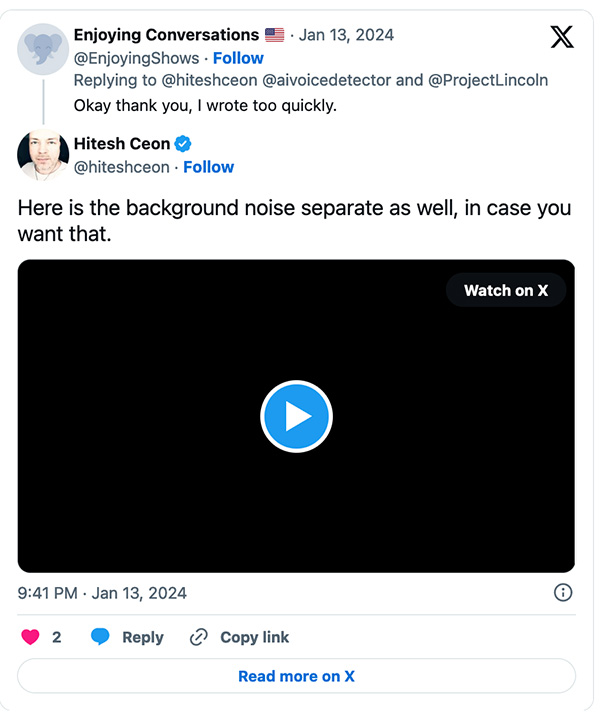Click the copy link chain icon
Image resolution: width=600 pixels, height=722 pixels.
pos(199,637)
